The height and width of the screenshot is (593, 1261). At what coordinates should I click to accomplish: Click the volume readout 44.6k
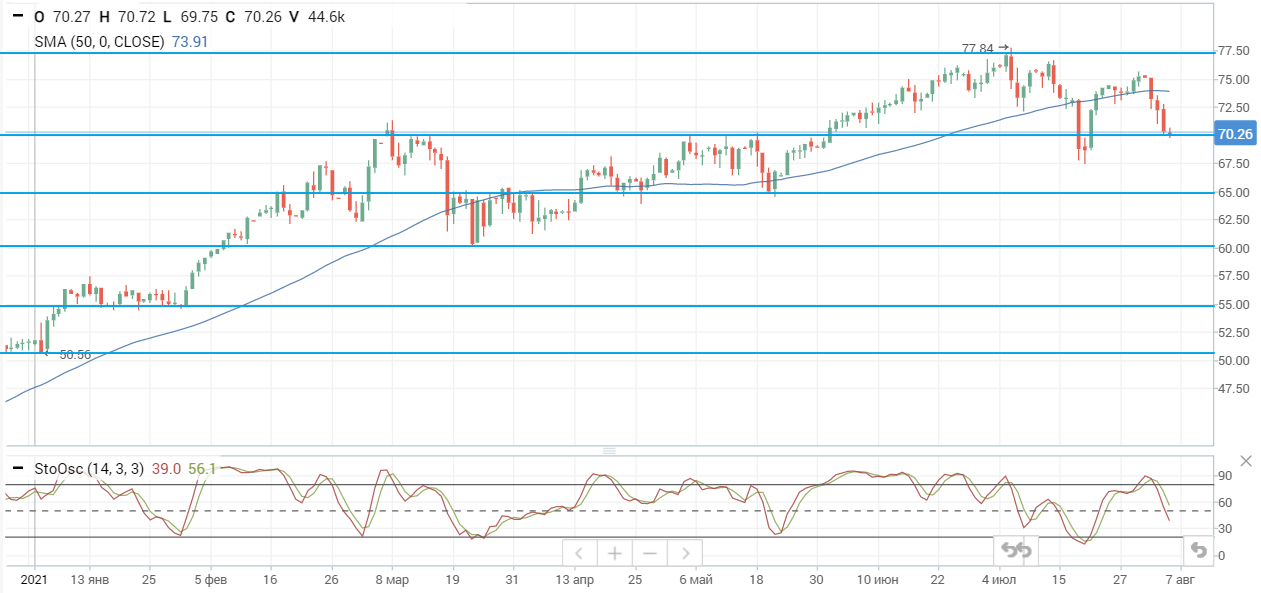point(325,17)
